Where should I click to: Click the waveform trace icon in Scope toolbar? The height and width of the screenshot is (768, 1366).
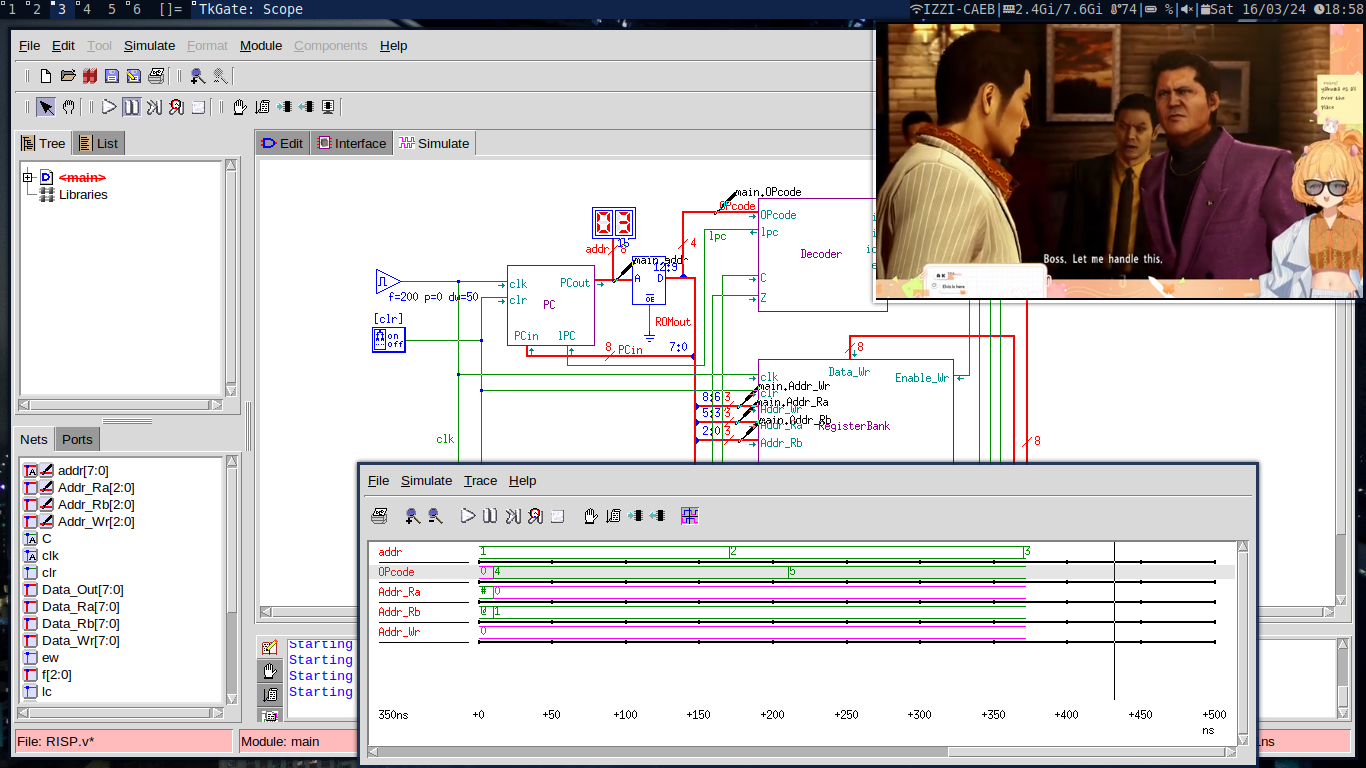pyautogui.click(x=689, y=516)
